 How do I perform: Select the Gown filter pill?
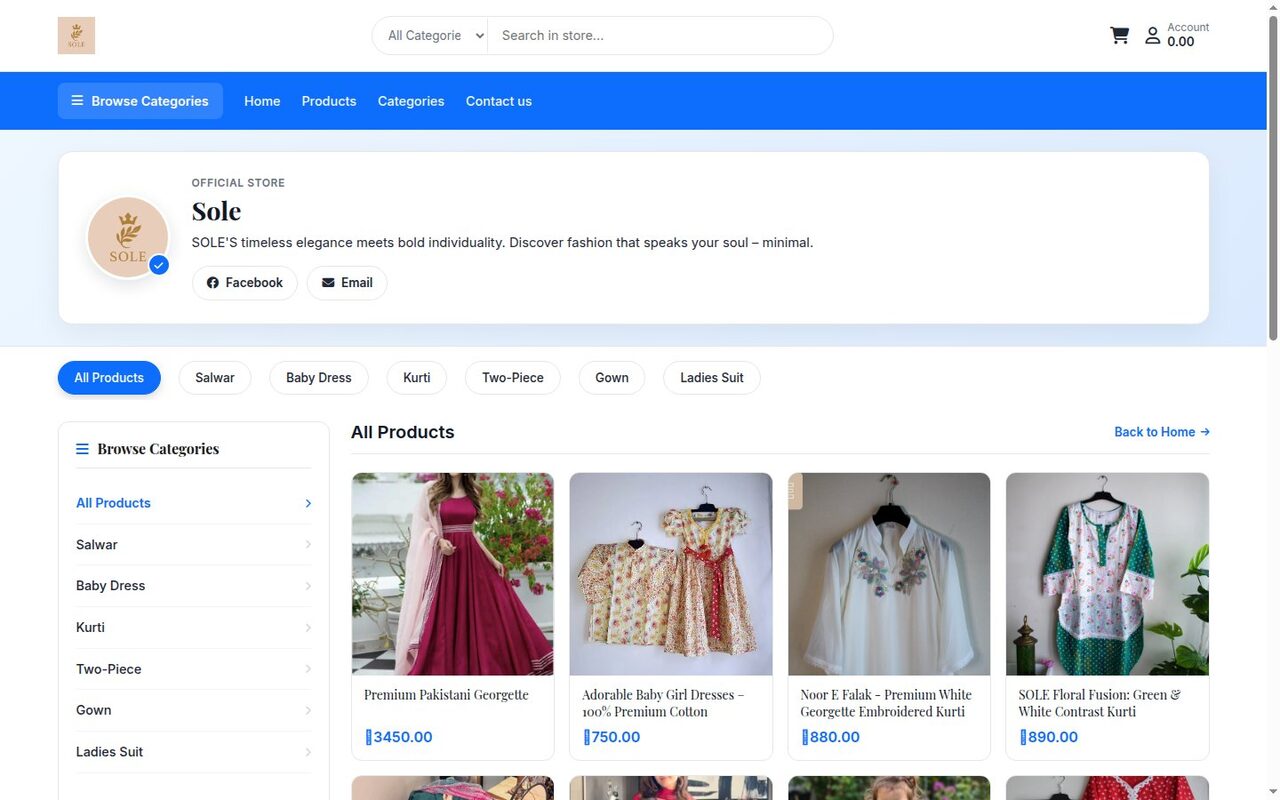click(612, 378)
